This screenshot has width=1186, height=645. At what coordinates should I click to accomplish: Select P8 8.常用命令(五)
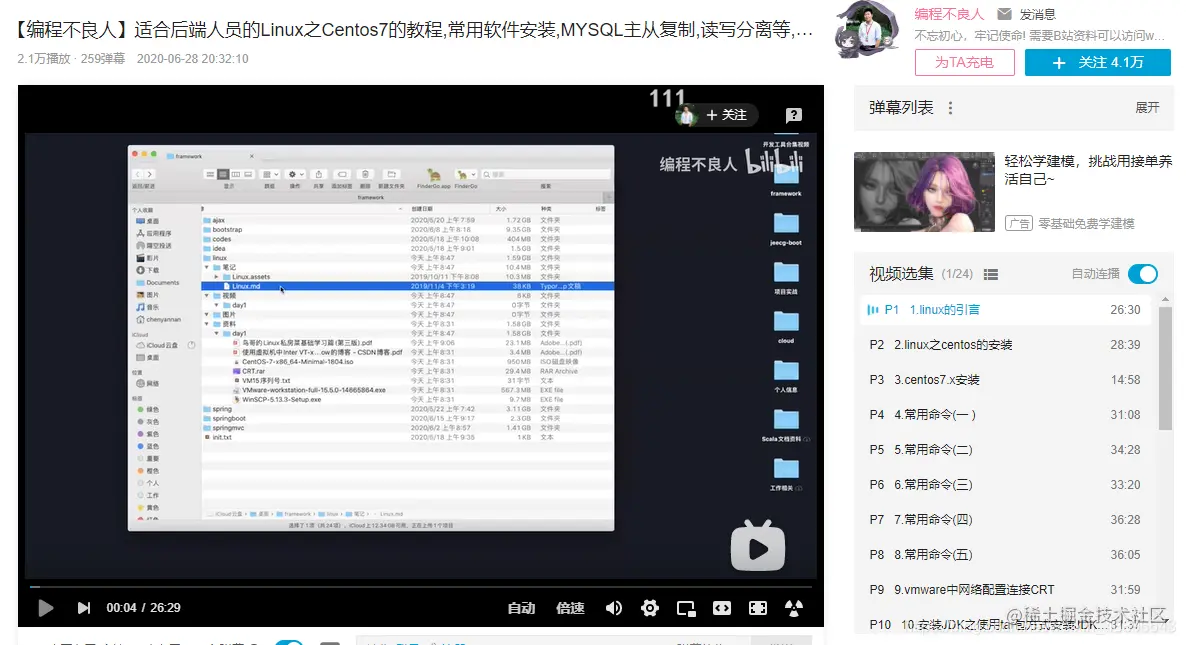1005,554
